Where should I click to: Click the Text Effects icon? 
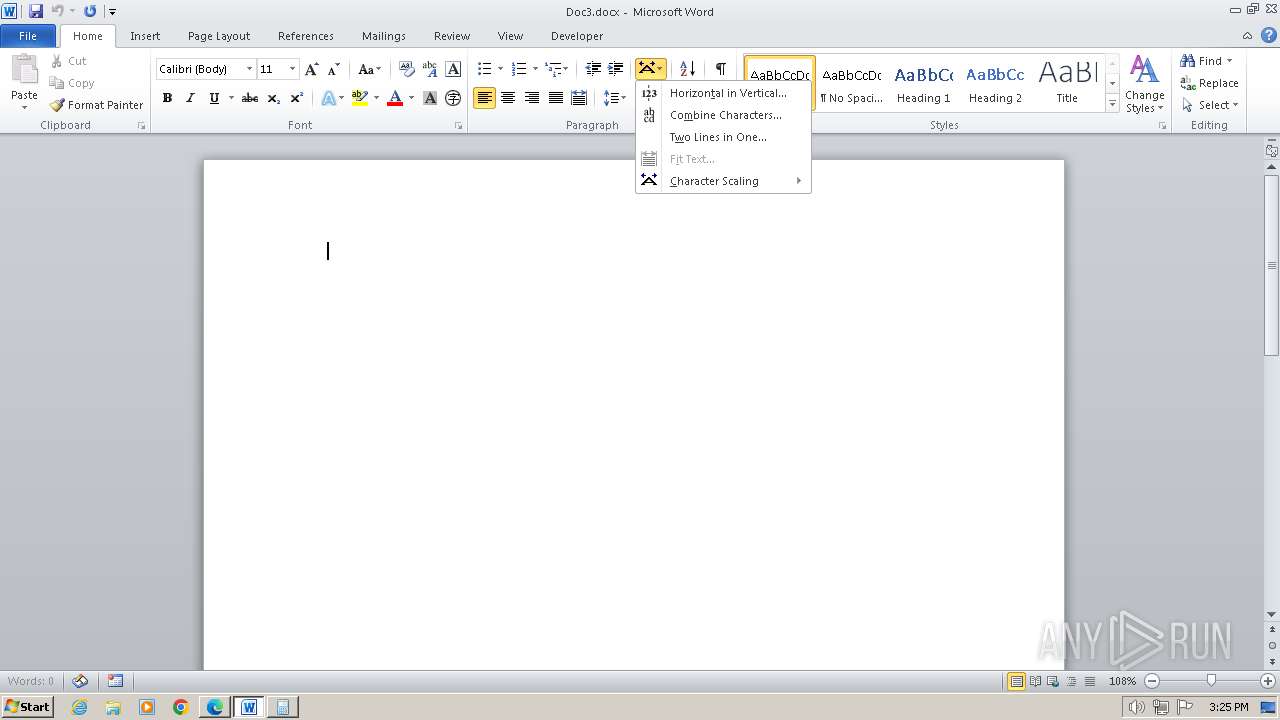tap(328, 98)
